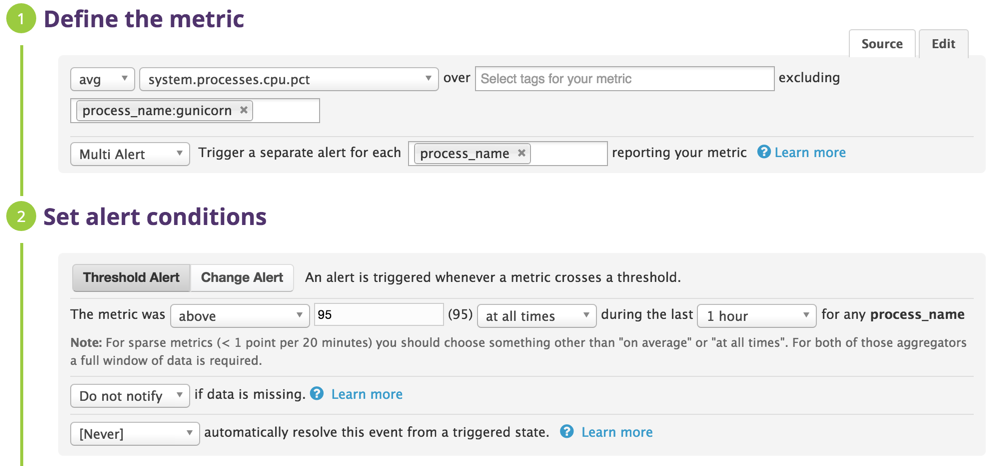Switch to the Edit tab
Viewport: 990px width, 466px height.
[943, 44]
